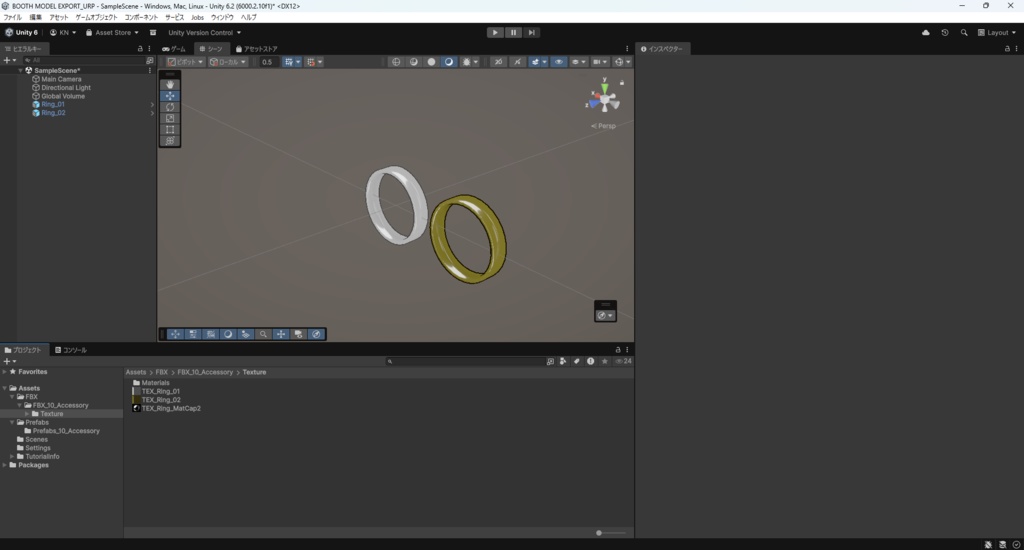This screenshot has width=1024, height=550.
Task: Click the last compass icon in bottom overlay toolbar
Action: pyautogui.click(x=316, y=334)
